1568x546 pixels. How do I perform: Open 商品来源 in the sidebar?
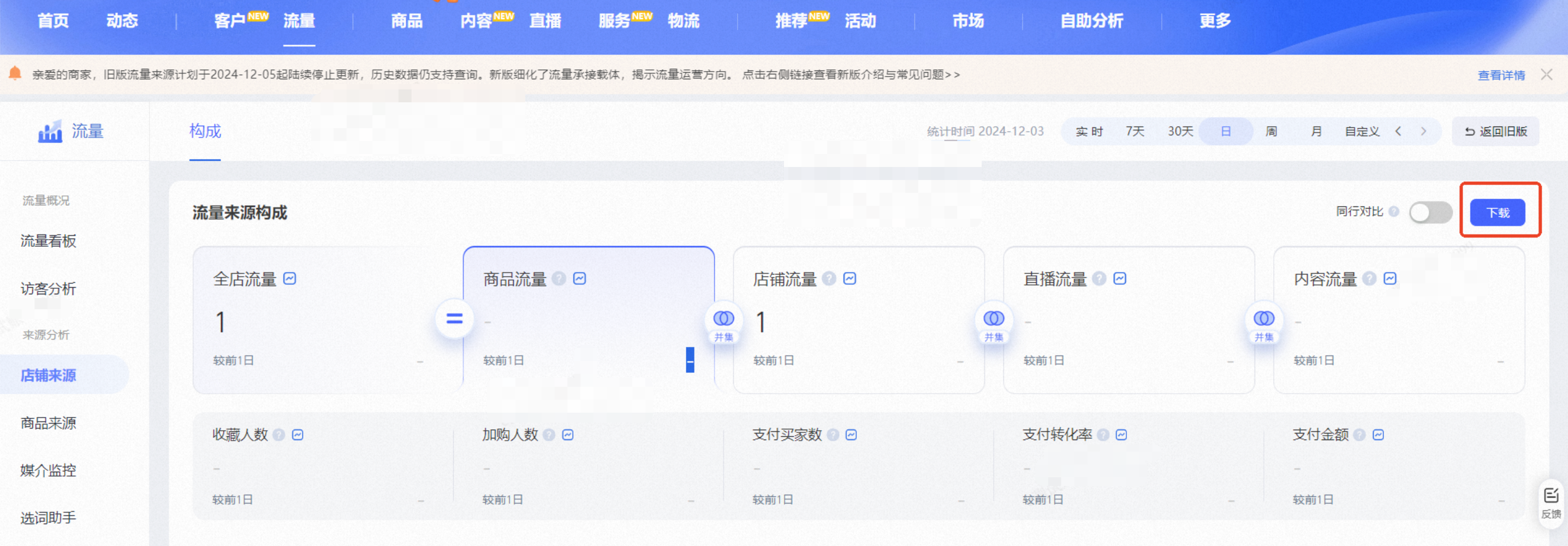pos(49,423)
